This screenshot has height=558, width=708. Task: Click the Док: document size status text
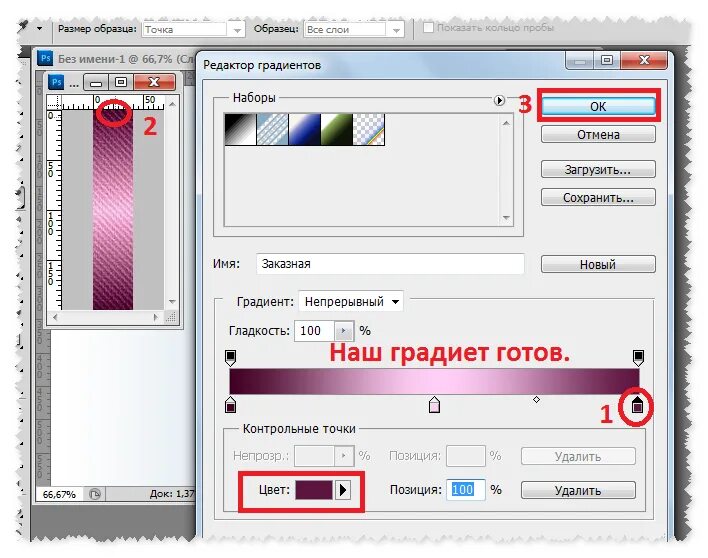pos(172,494)
